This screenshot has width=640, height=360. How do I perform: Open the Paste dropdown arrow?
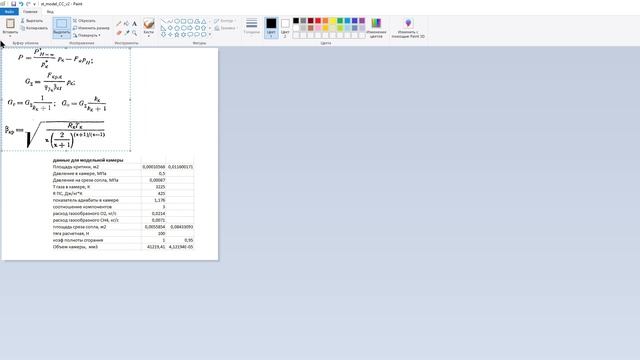click(x=10, y=36)
